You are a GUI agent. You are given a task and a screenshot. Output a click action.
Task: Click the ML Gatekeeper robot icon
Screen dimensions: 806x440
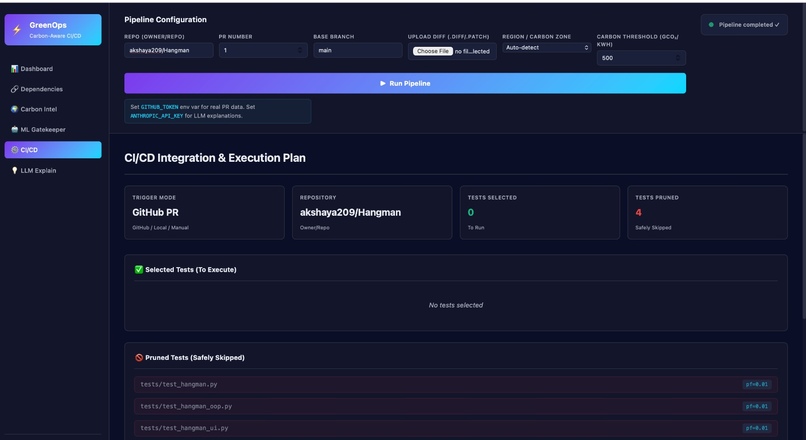14,130
